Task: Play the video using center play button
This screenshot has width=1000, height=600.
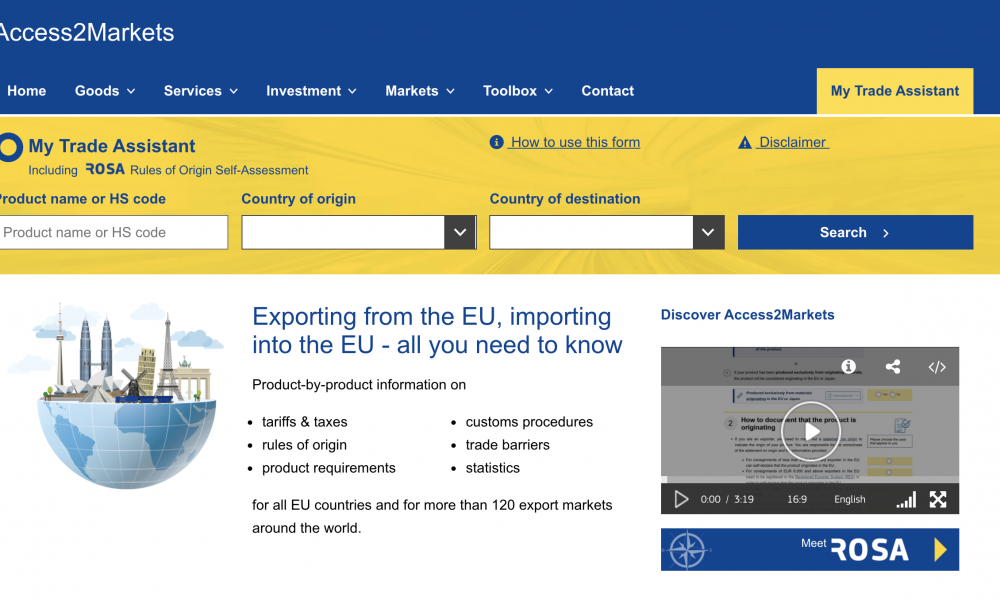Action: coord(811,432)
